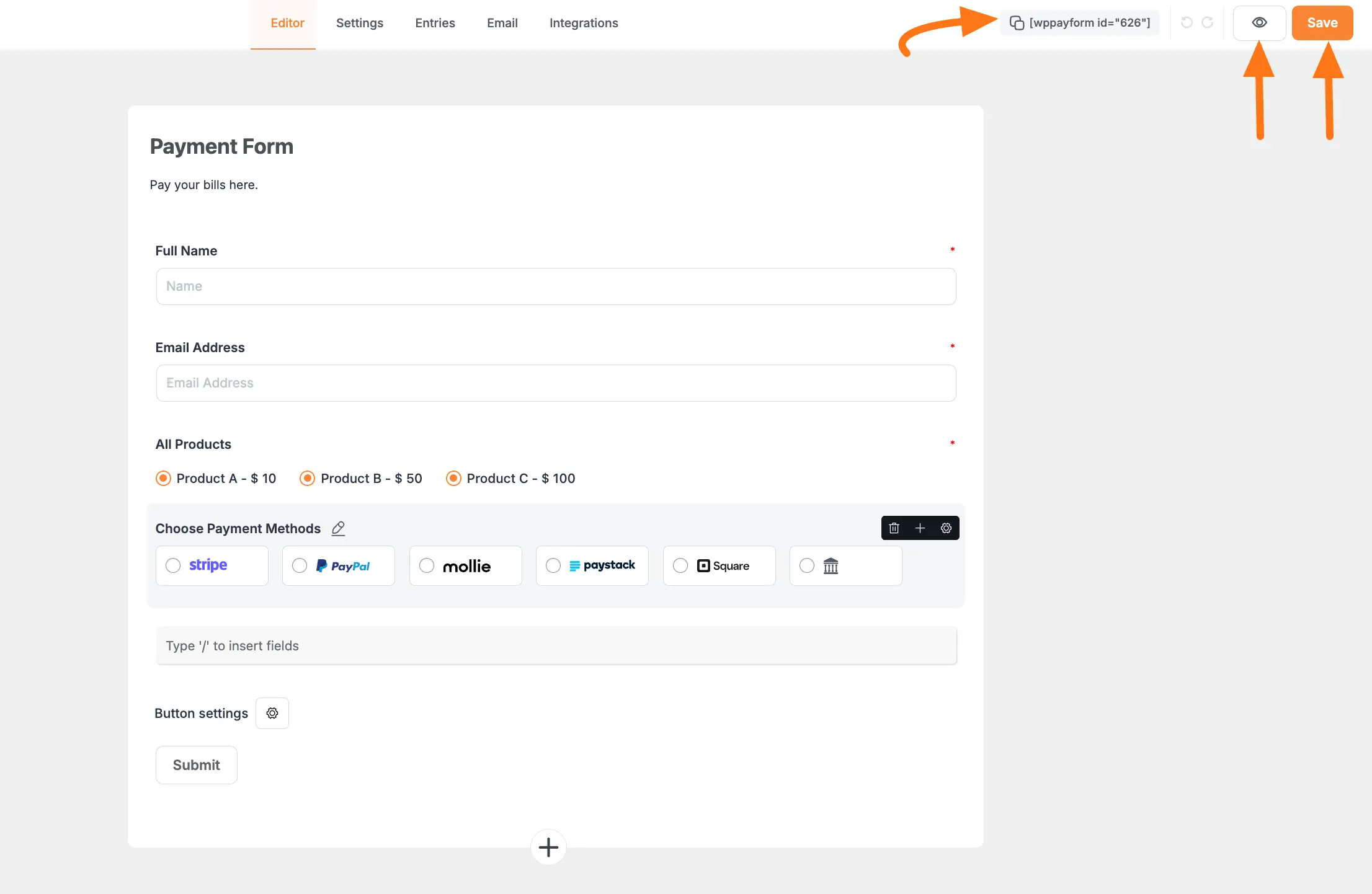Image resolution: width=1372 pixels, height=894 pixels.
Task: Open payment methods field settings gear
Action: click(x=946, y=528)
